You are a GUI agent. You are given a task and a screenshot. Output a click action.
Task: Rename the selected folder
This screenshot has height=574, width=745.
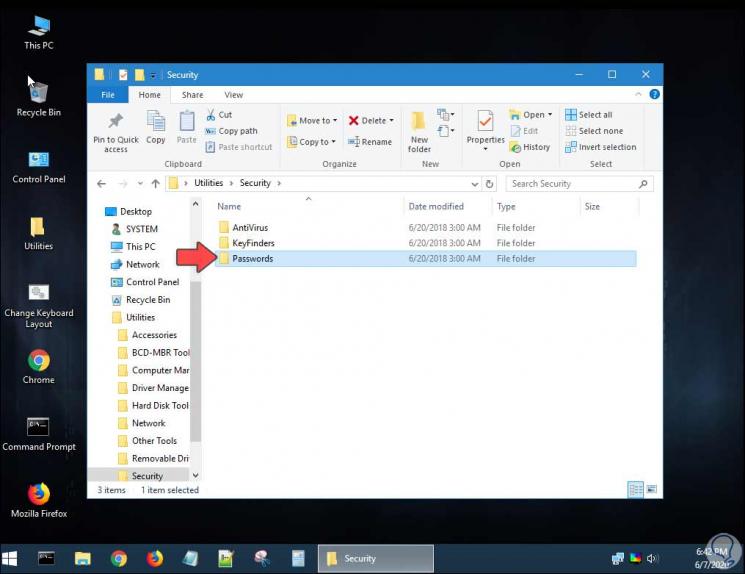[x=370, y=142]
